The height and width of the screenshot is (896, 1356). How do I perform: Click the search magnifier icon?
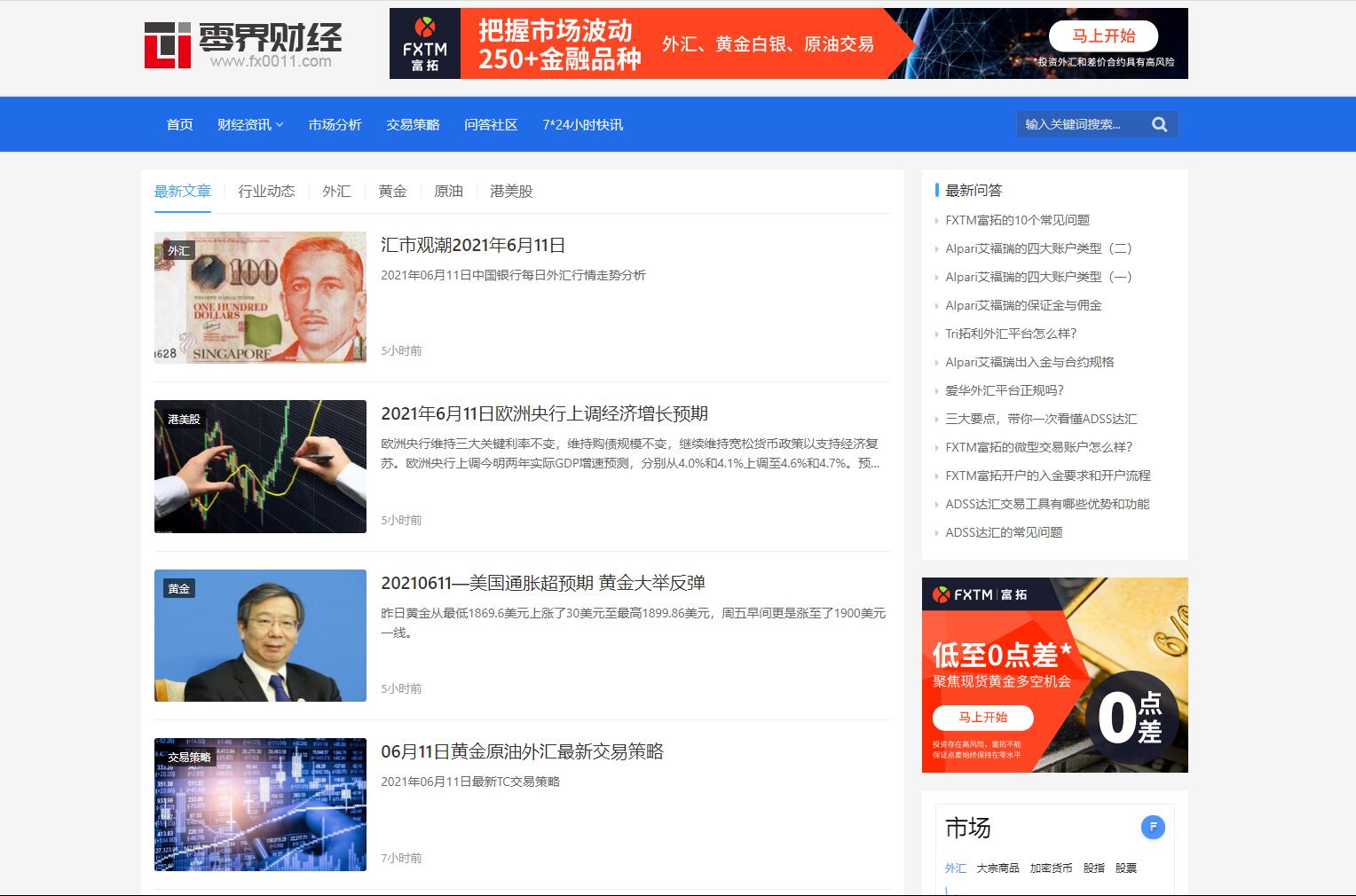coord(1159,124)
